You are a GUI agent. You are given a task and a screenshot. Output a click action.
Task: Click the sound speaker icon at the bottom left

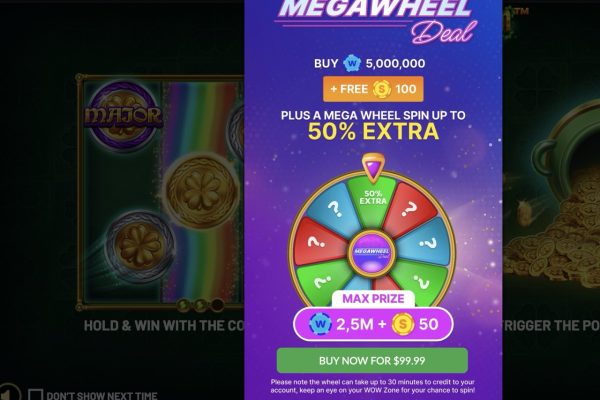pyautogui.click(x=8, y=392)
